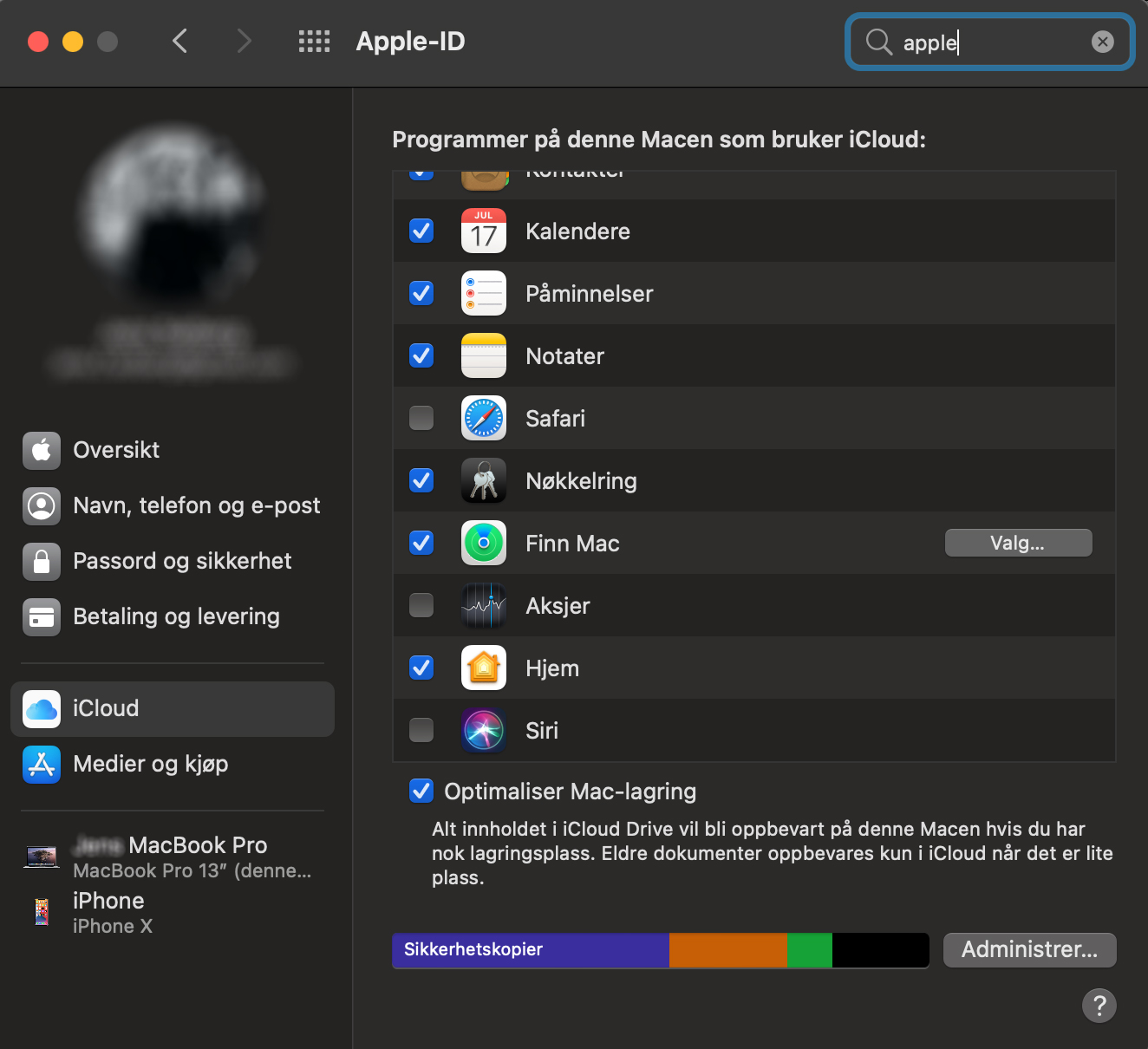This screenshot has height=1049, width=1148.
Task: Click the Kalendere calendar app icon
Action: [x=484, y=231]
